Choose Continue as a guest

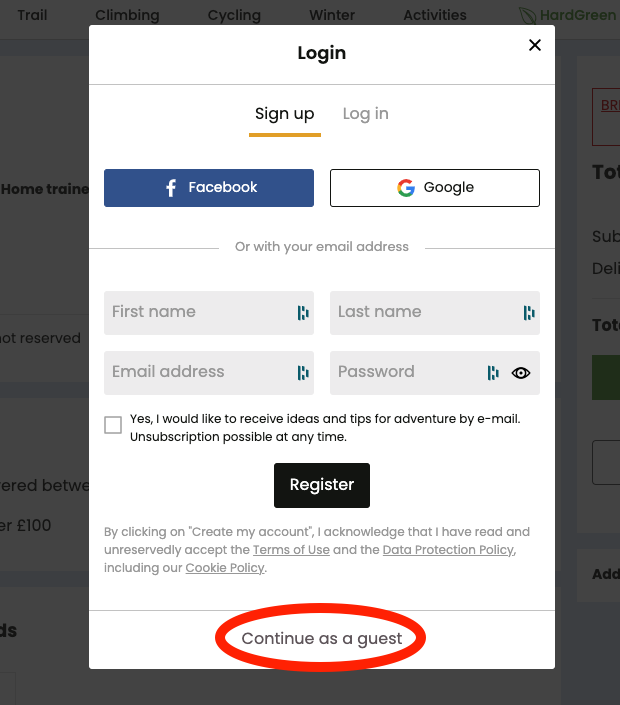(x=321, y=638)
